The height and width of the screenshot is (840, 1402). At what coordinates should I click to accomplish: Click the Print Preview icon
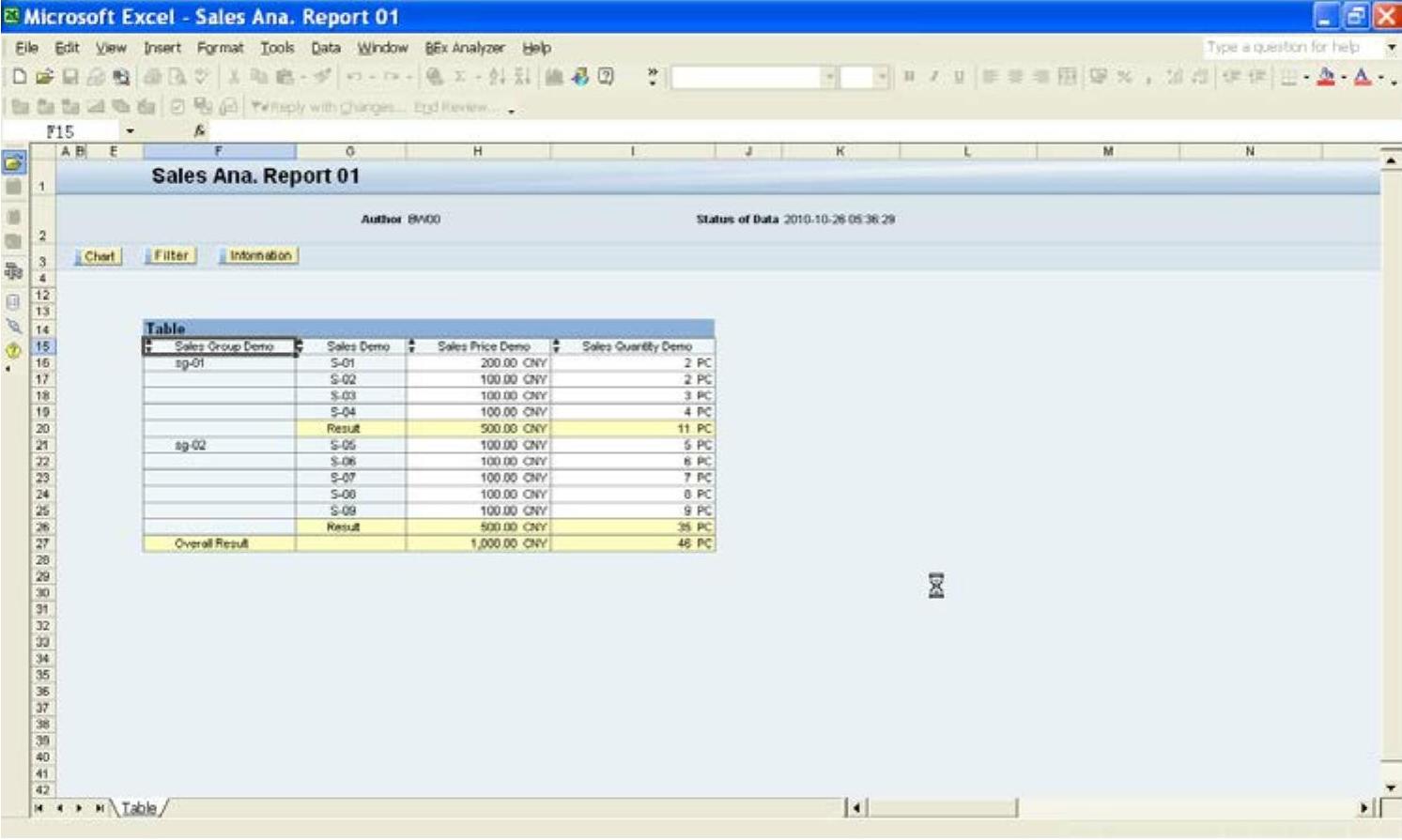(x=176, y=77)
